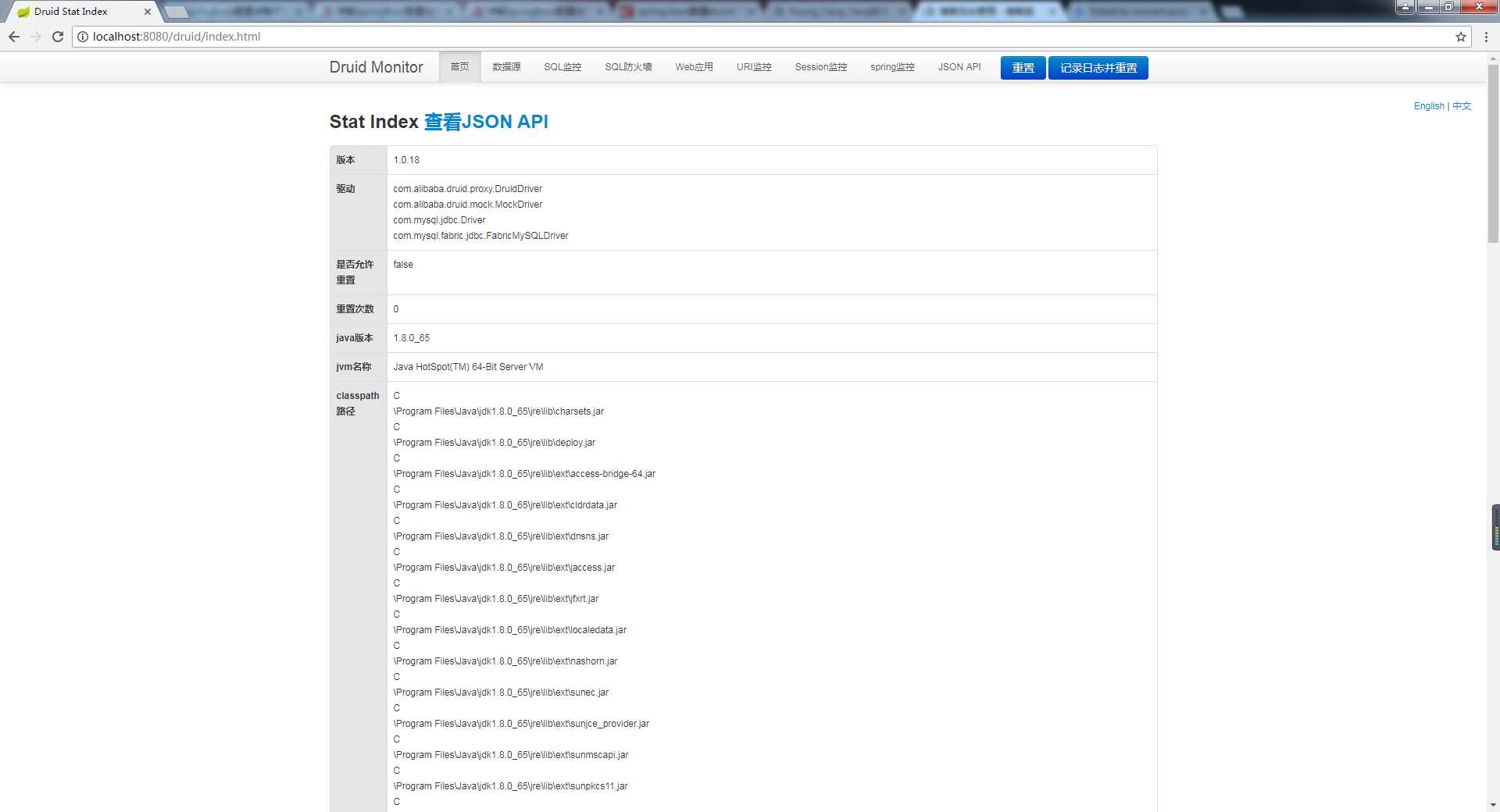Screen dimensions: 1500x812
Task: Bookmark this page with the star icon
Action: 1460,37
